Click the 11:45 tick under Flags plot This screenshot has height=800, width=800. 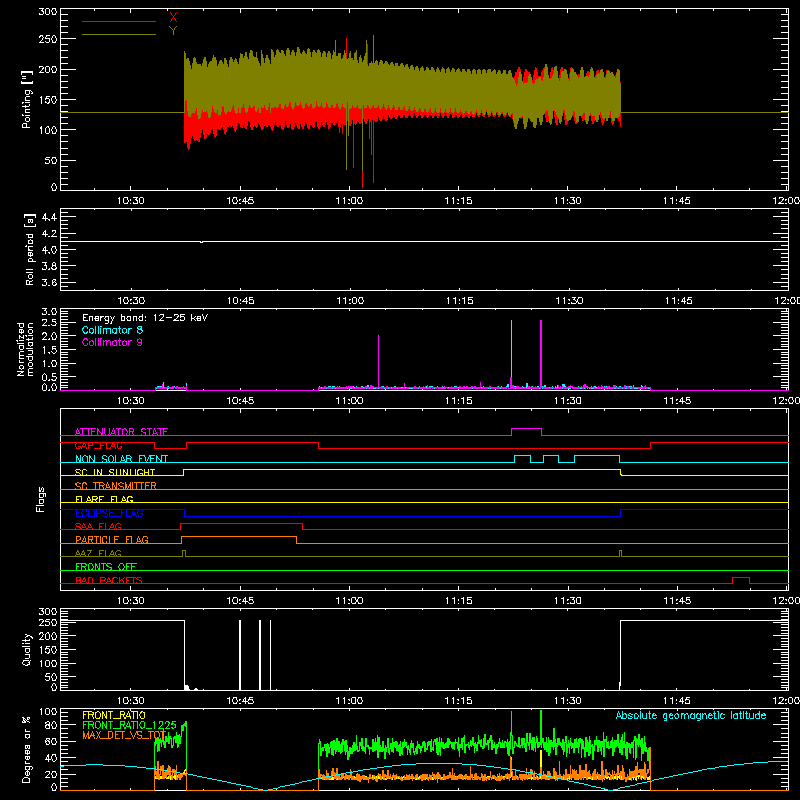677,601
